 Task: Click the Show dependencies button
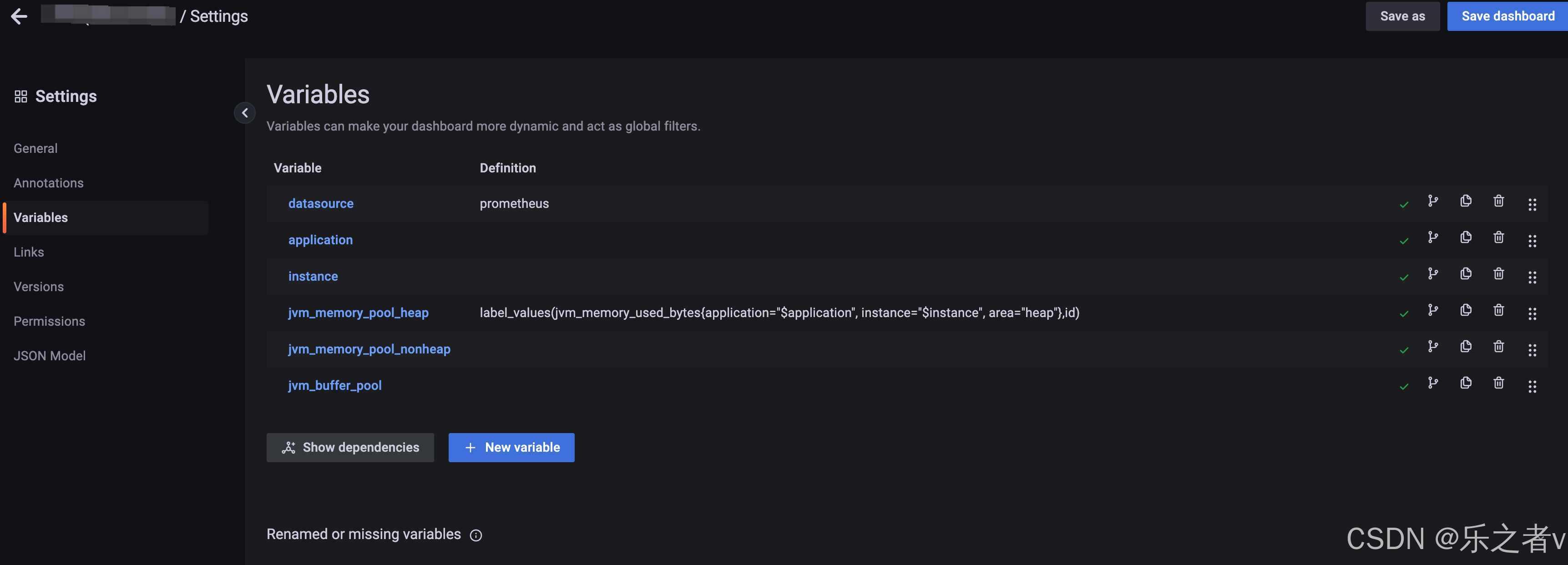[x=350, y=448]
